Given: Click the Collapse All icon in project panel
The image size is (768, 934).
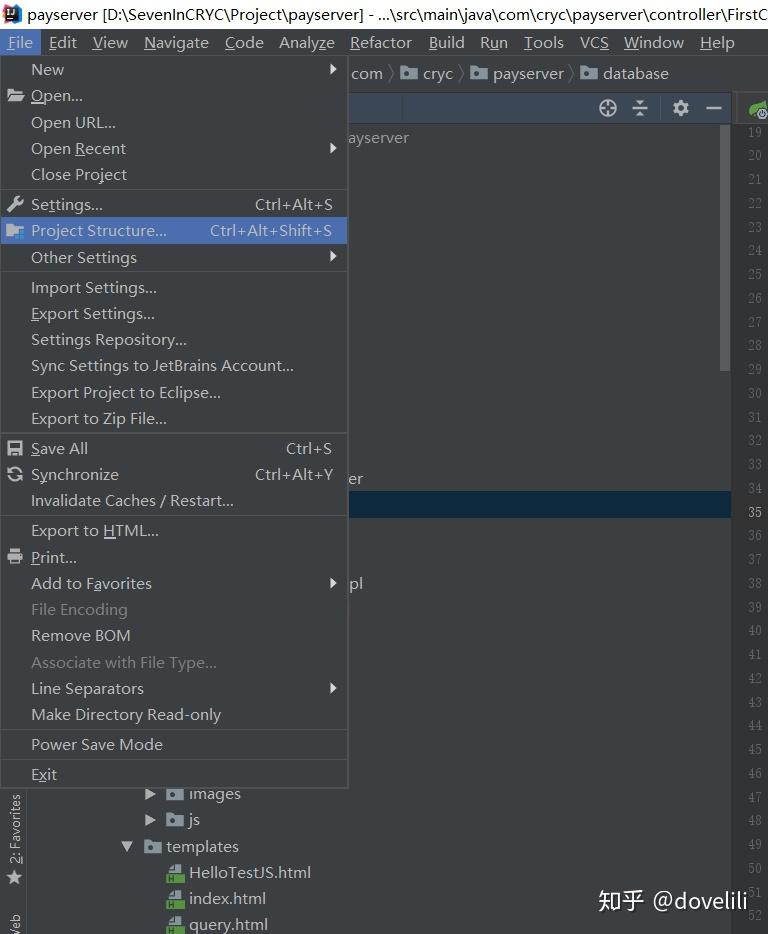Looking at the screenshot, I should click(640, 108).
